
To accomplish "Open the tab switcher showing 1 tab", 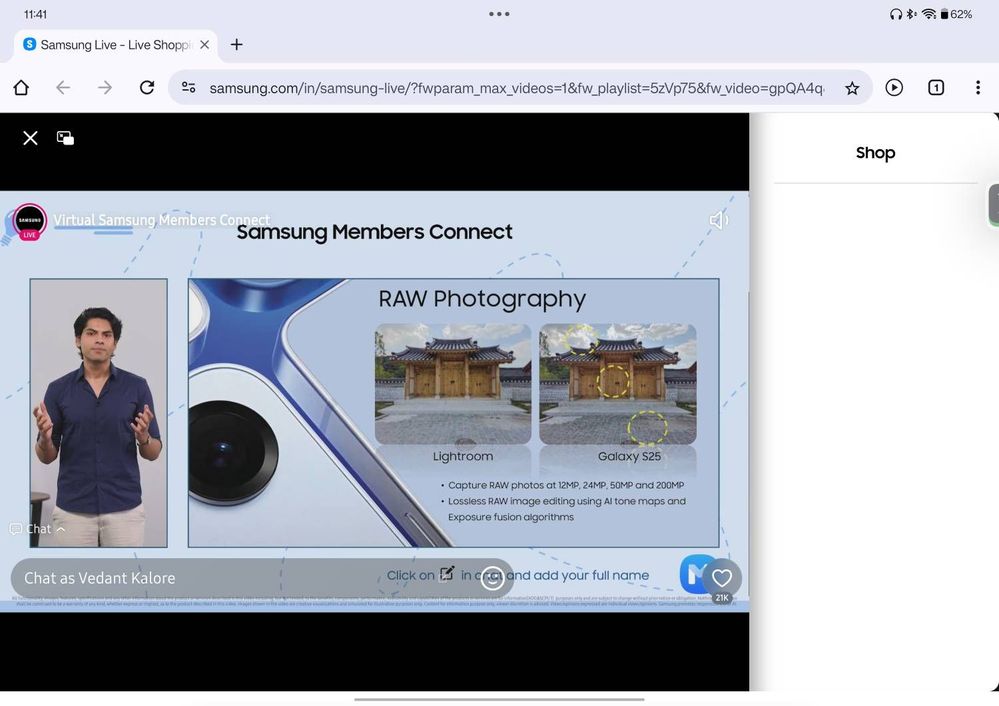I will tap(936, 87).
